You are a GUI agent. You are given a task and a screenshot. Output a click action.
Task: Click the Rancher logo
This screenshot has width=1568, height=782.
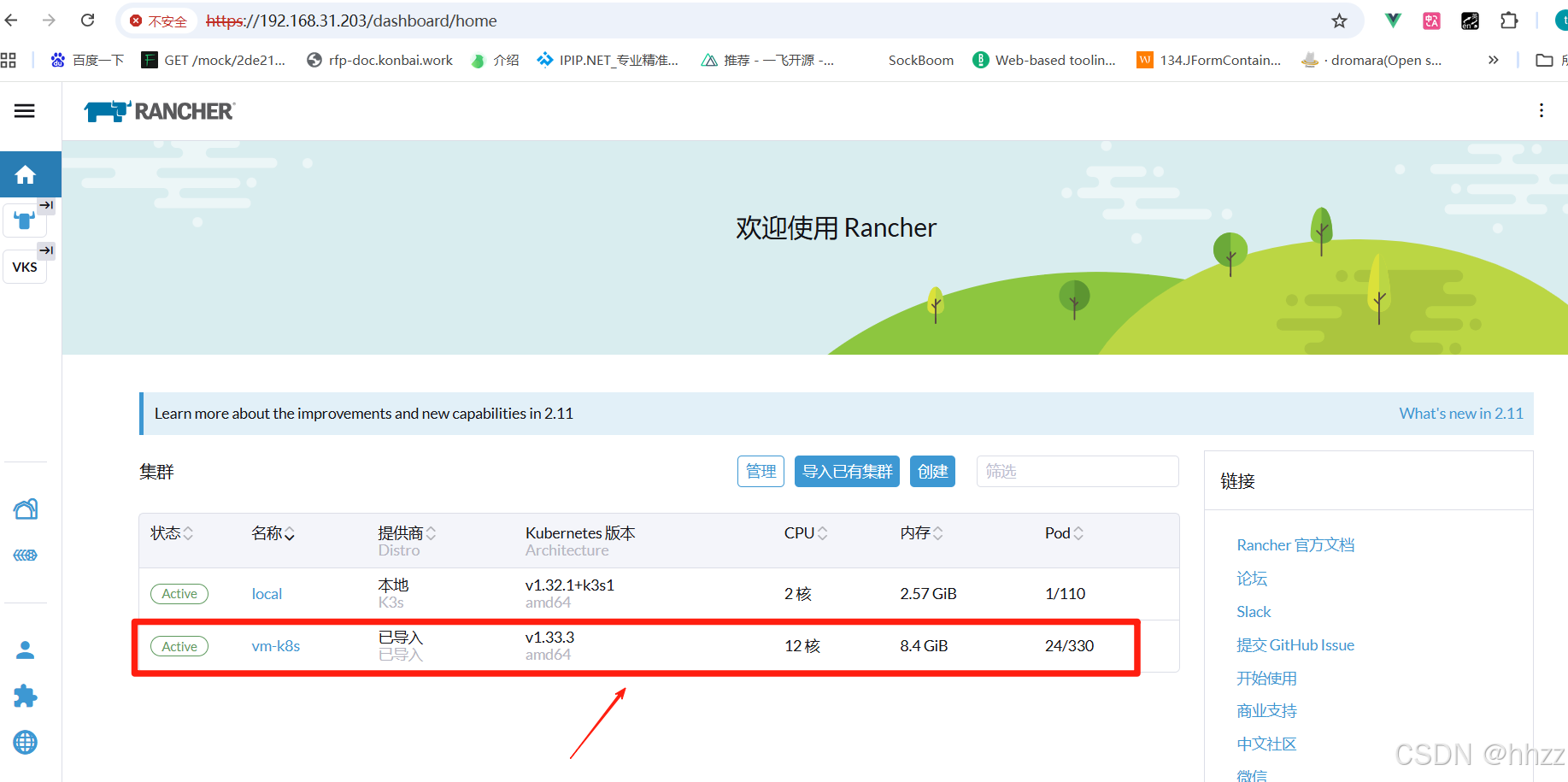[x=160, y=111]
